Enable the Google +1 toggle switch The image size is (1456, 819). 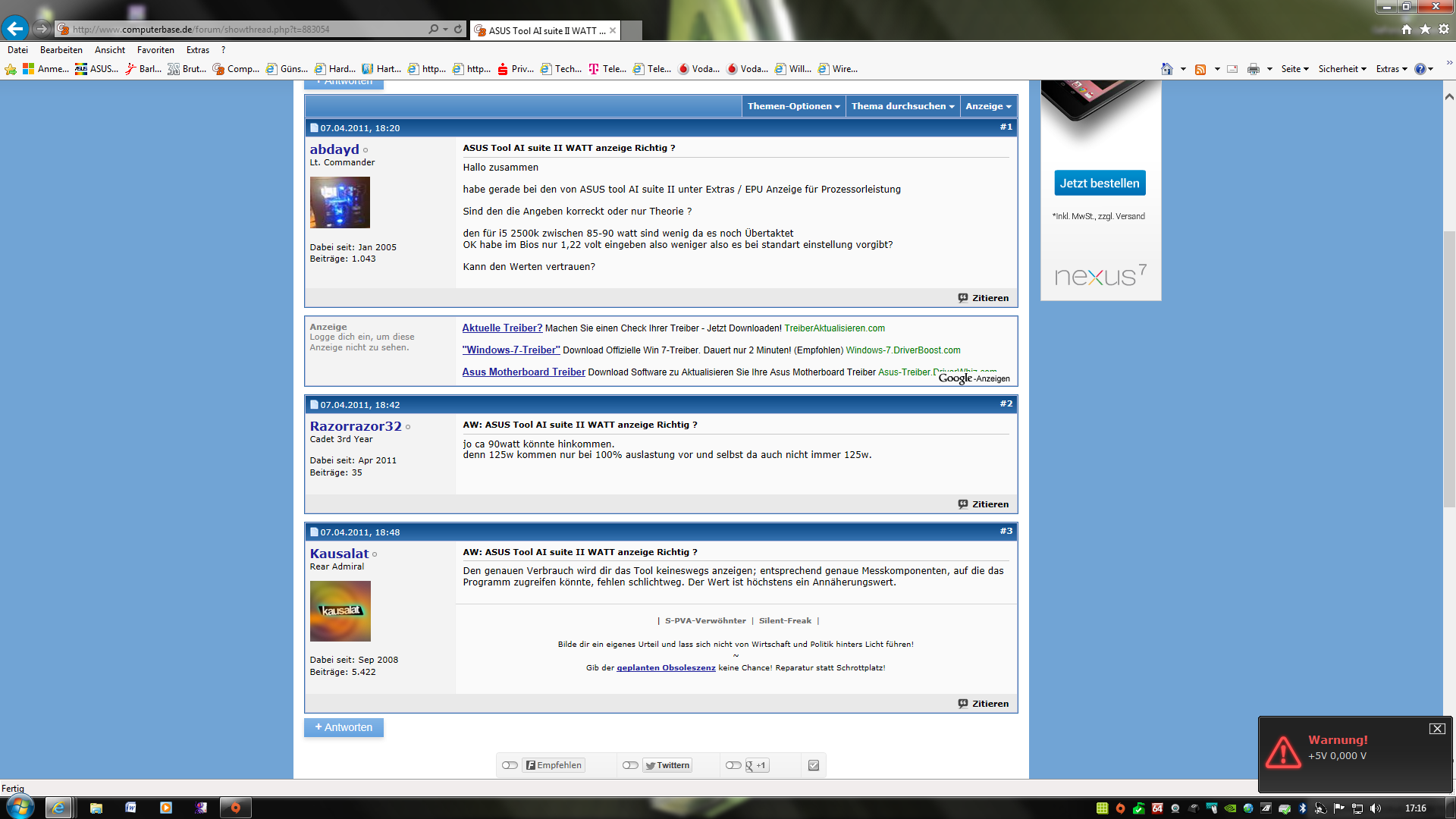733,765
